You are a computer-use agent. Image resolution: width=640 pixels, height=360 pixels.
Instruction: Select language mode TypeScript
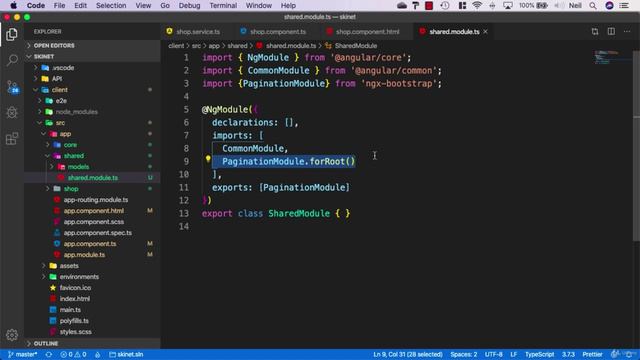(539, 354)
